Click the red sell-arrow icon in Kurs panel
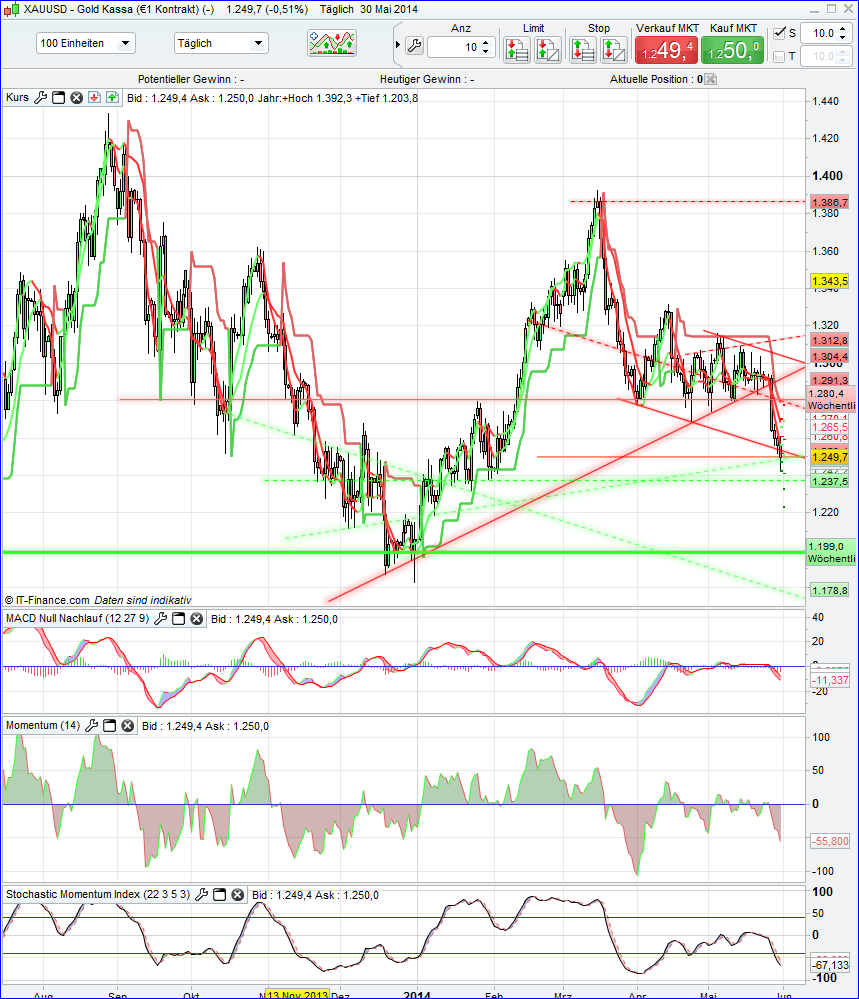The image size is (859, 999). (x=94, y=97)
